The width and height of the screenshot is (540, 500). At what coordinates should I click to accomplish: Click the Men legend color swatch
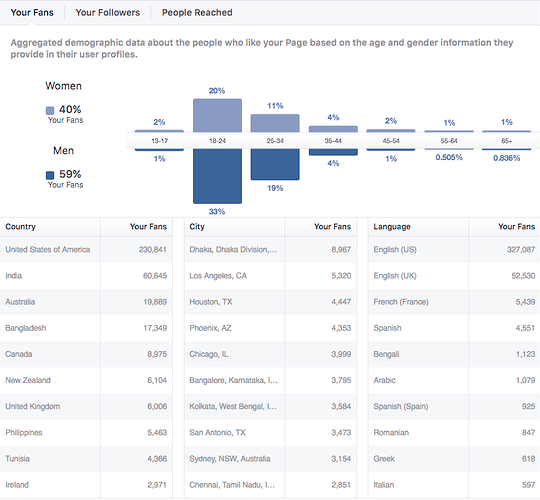tap(50, 175)
